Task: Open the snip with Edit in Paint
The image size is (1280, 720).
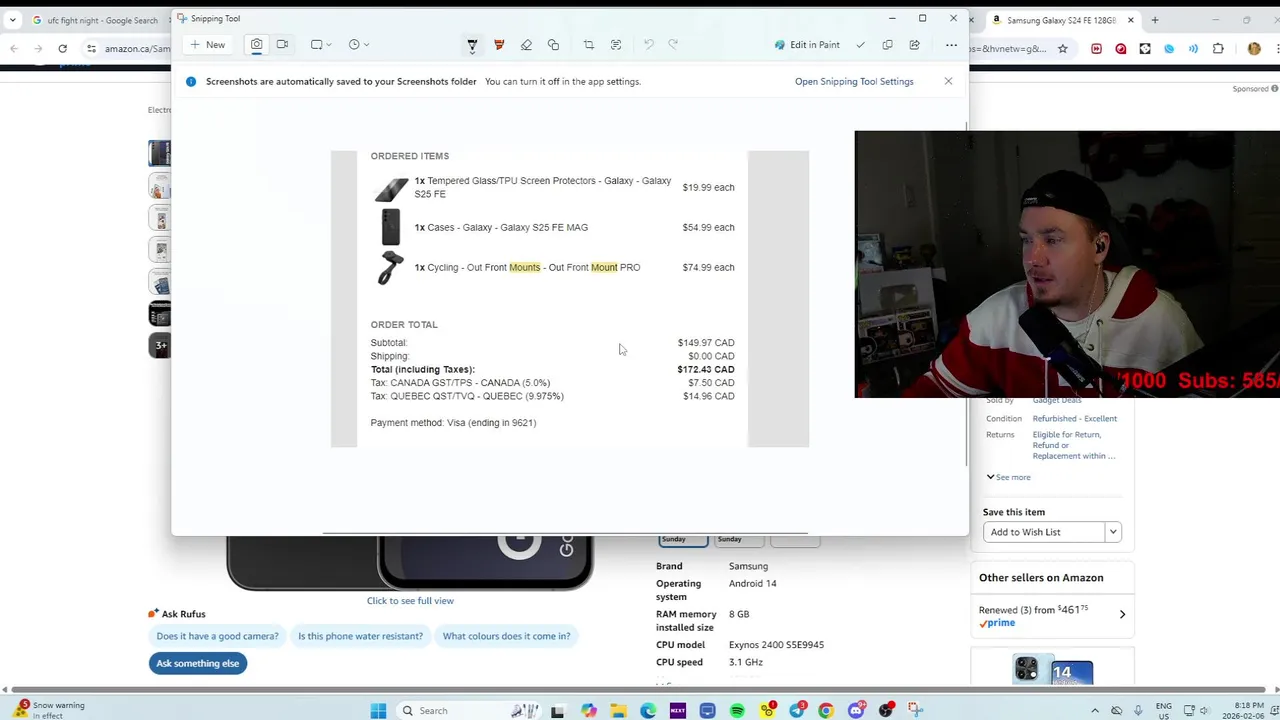Action: [x=807, y=45]
